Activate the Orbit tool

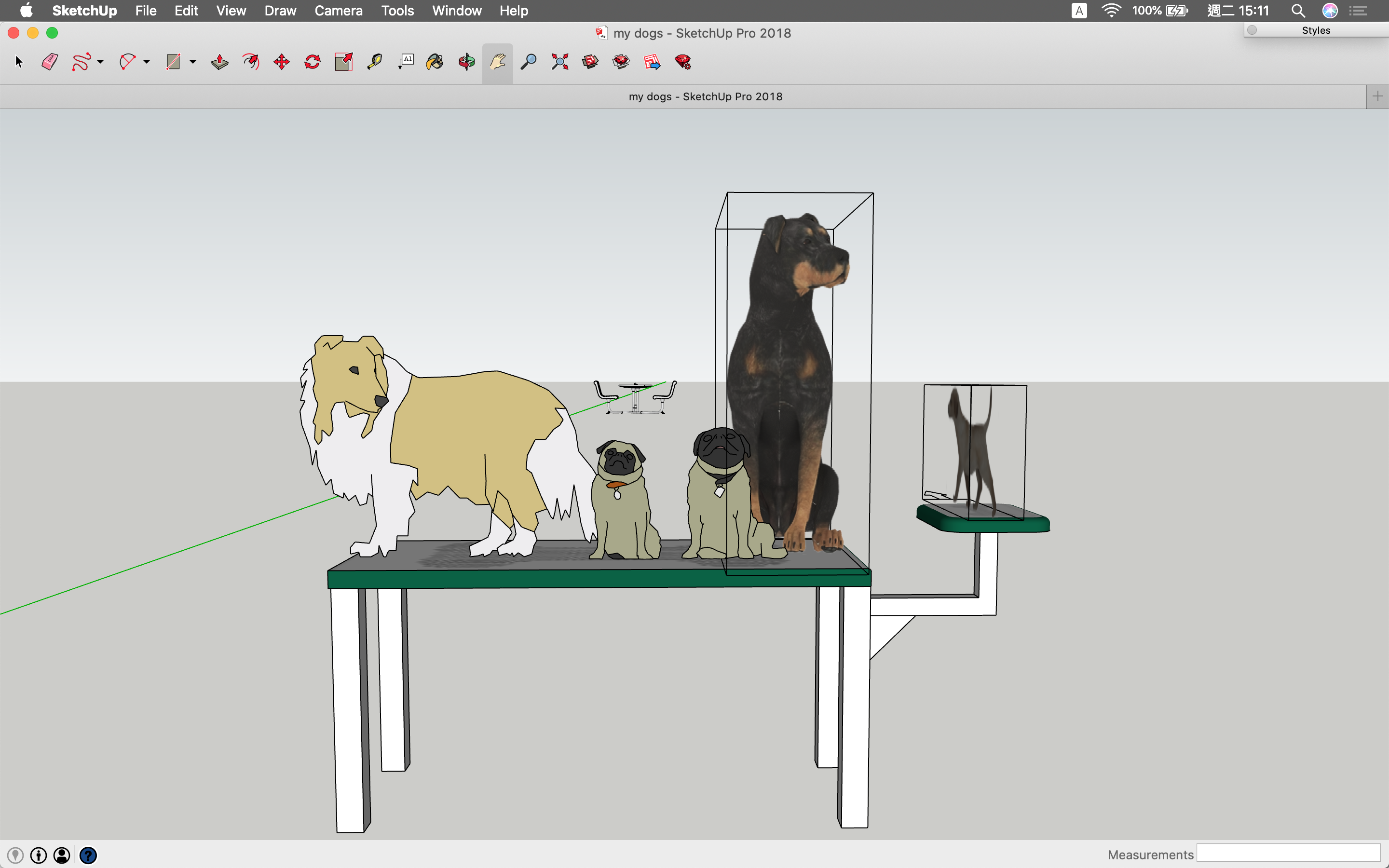(467, 61)
